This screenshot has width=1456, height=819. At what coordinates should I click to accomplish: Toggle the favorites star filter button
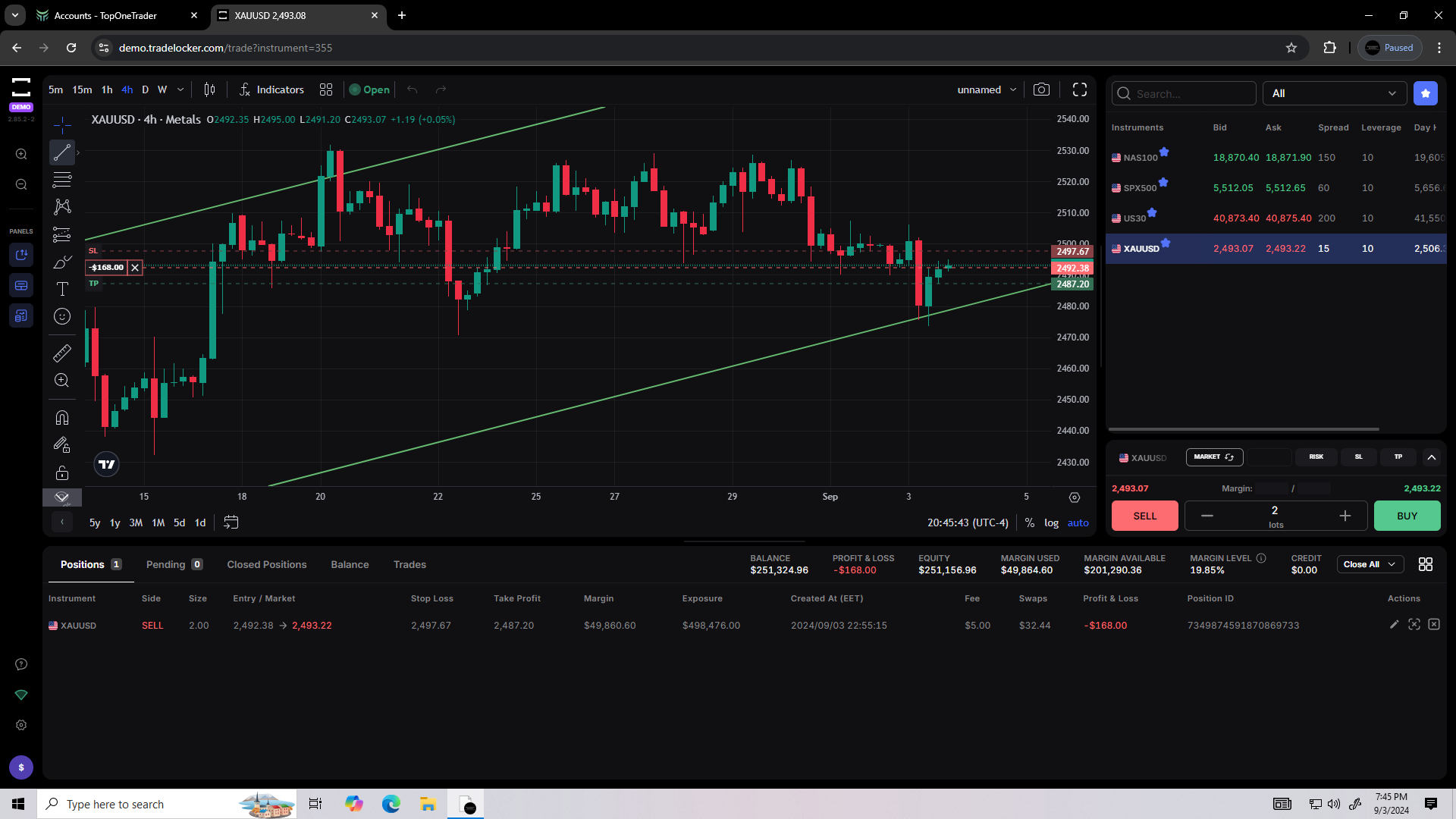[1426, 93]
